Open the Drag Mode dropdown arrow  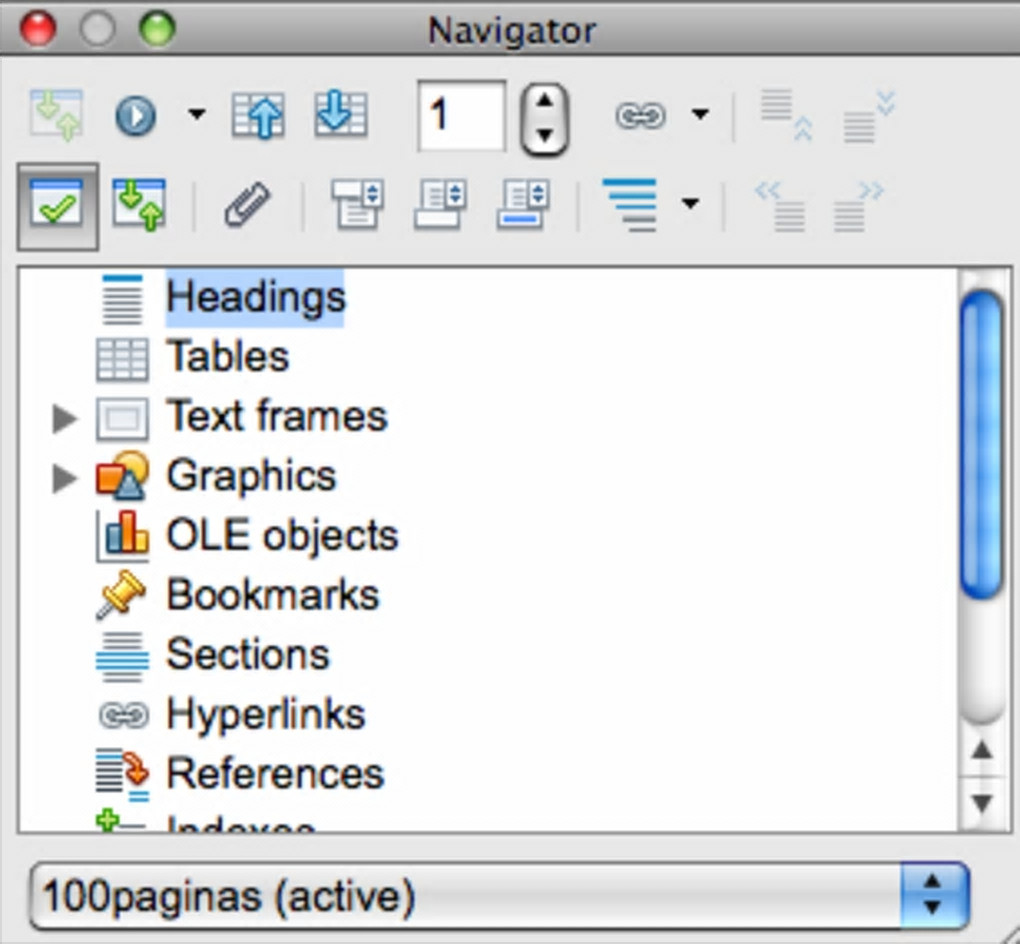coord(700,115)
